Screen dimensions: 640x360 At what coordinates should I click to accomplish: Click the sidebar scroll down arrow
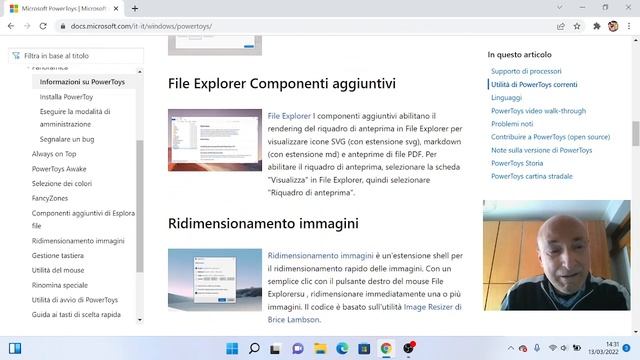click(x=140, y=320)
